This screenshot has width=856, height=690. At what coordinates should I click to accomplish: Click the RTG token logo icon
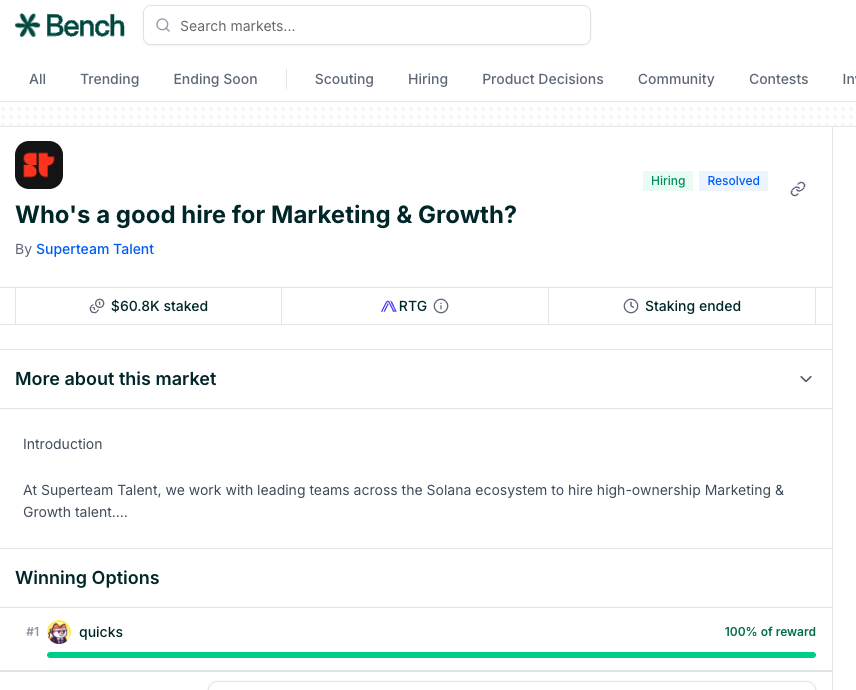pos(388,306)
